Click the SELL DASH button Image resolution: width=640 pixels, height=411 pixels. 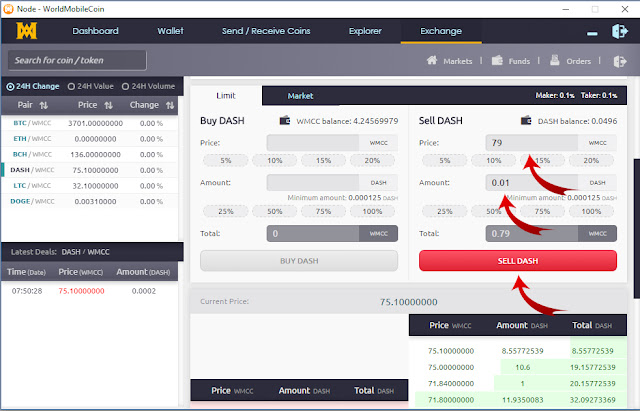518,260
